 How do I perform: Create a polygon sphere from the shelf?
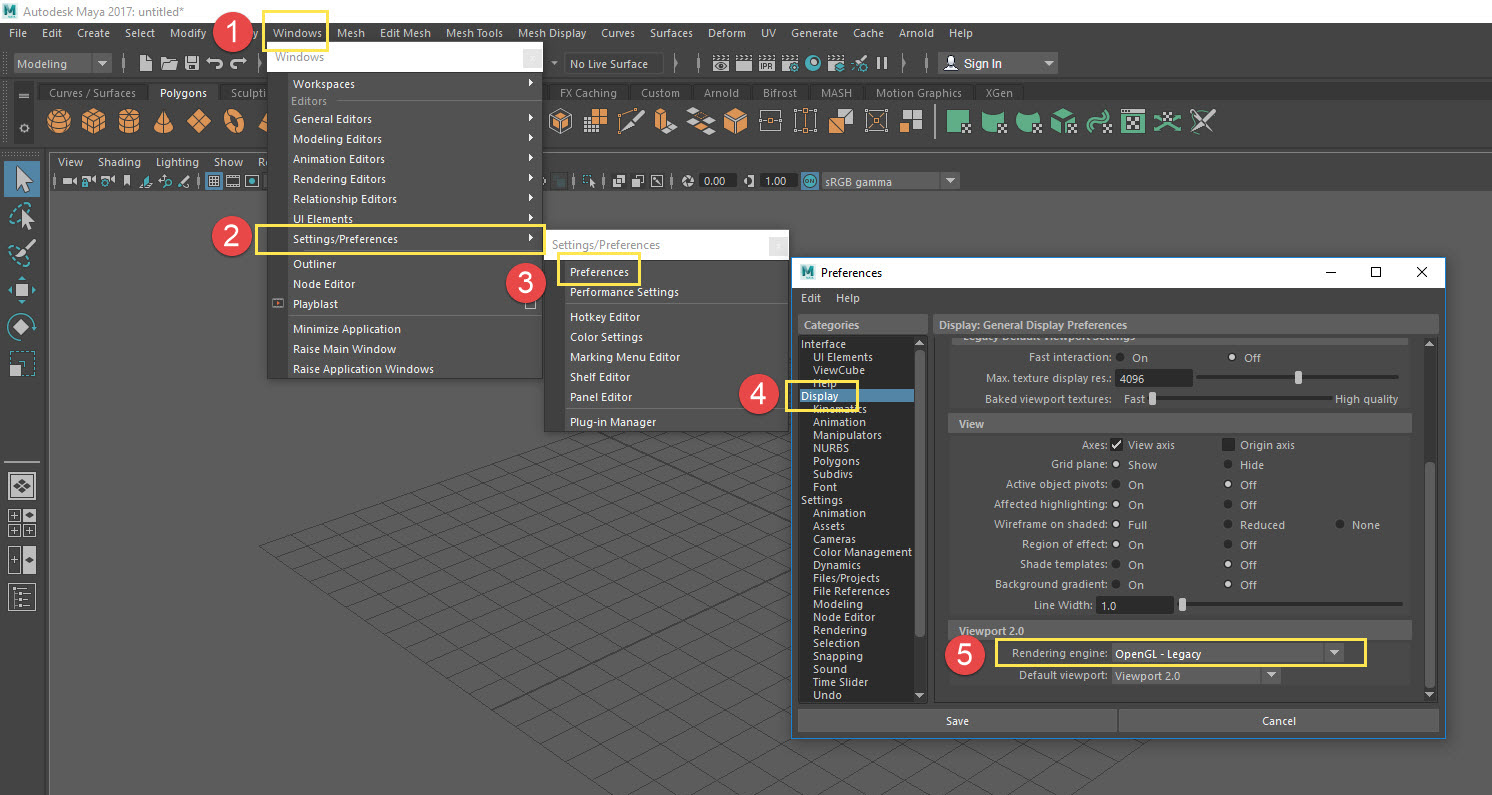coord(60,122)
